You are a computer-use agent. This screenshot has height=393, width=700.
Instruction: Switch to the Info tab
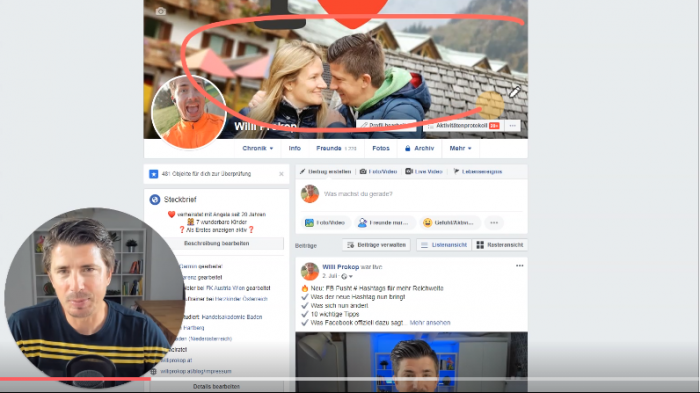295,148
